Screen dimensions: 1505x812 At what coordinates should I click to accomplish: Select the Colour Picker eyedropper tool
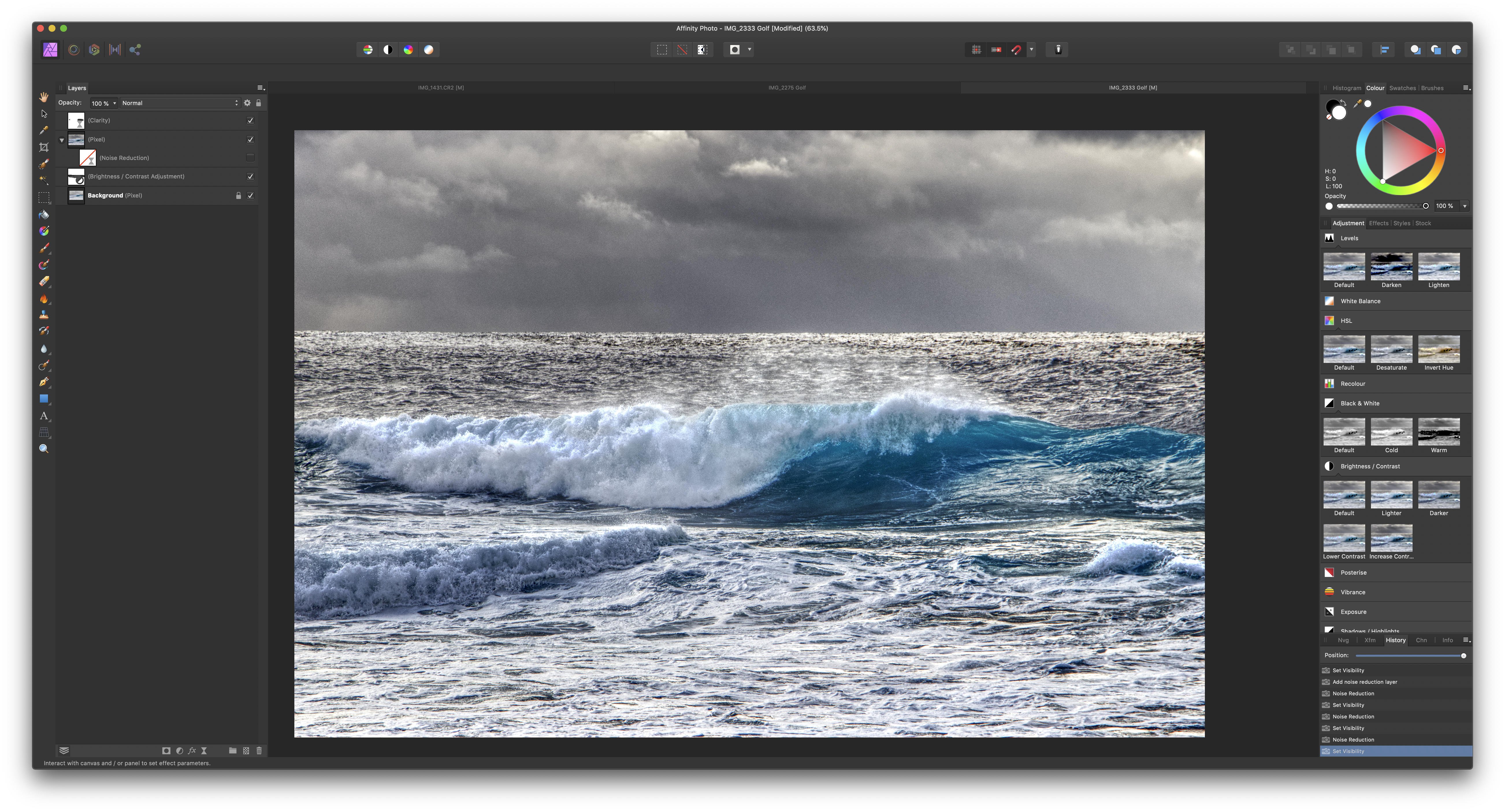pyautogui.click(x=44, y=130)
